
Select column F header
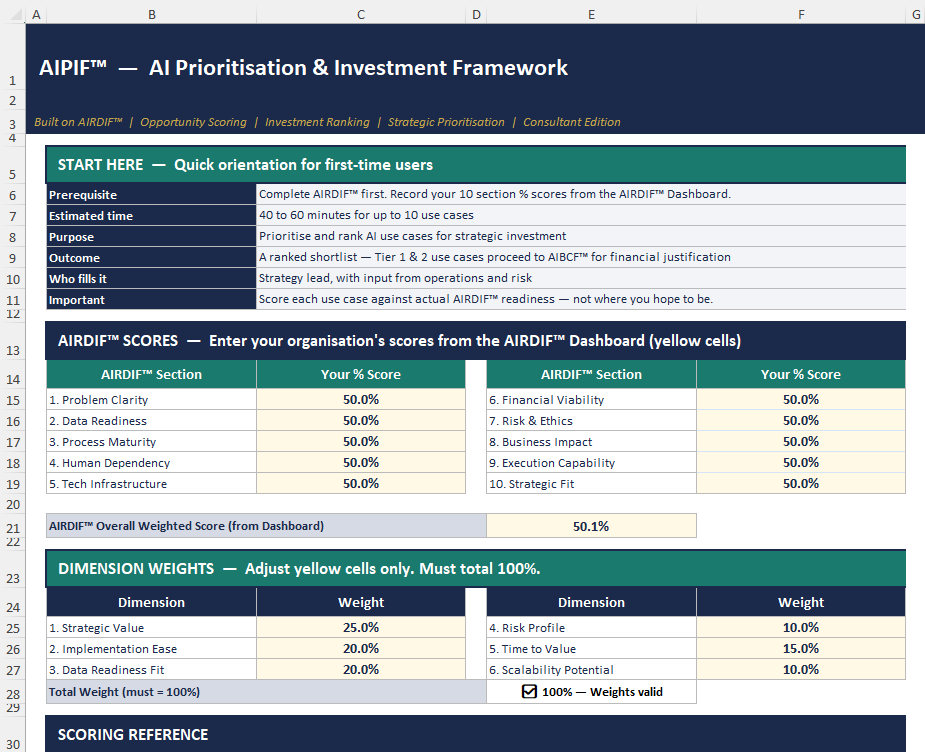(x=801, y=14)
